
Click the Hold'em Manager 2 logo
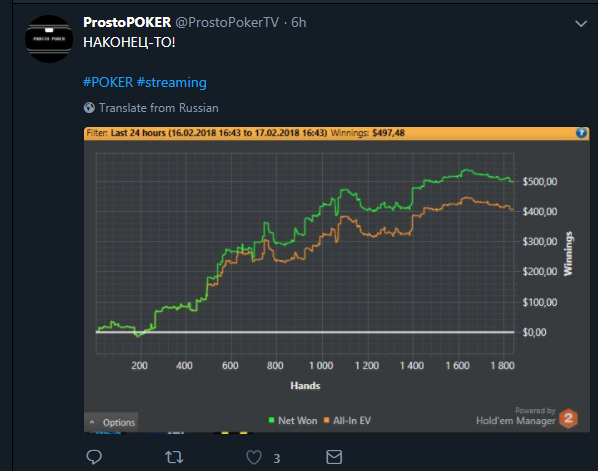click(x=568, y=418)
